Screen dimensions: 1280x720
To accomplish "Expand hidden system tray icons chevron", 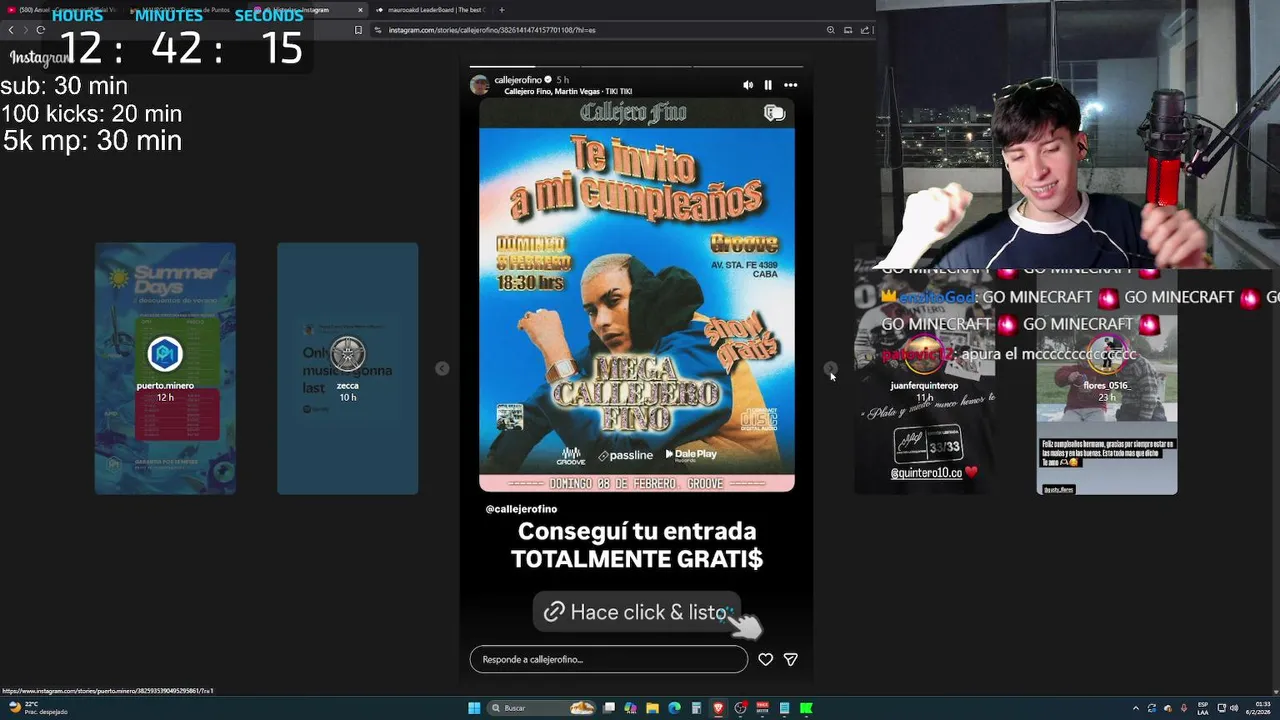I will 1136,708.
